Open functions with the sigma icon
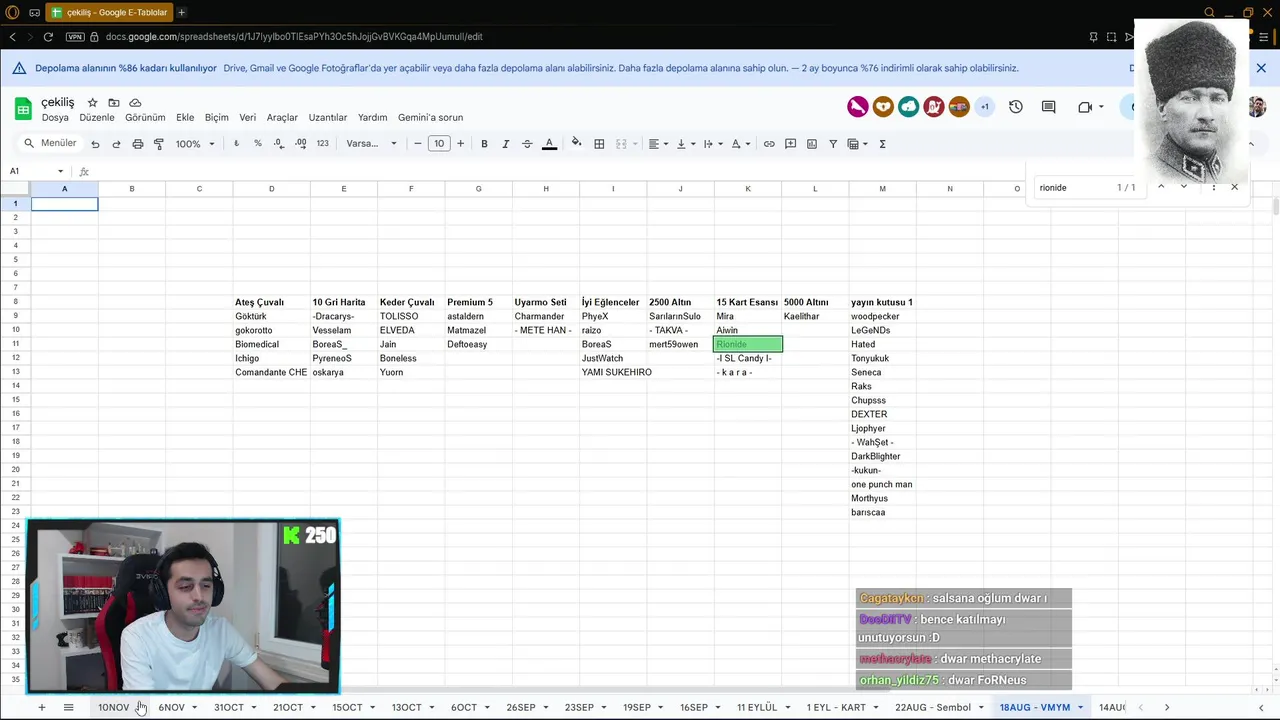1280x720 pixels. 882,144
